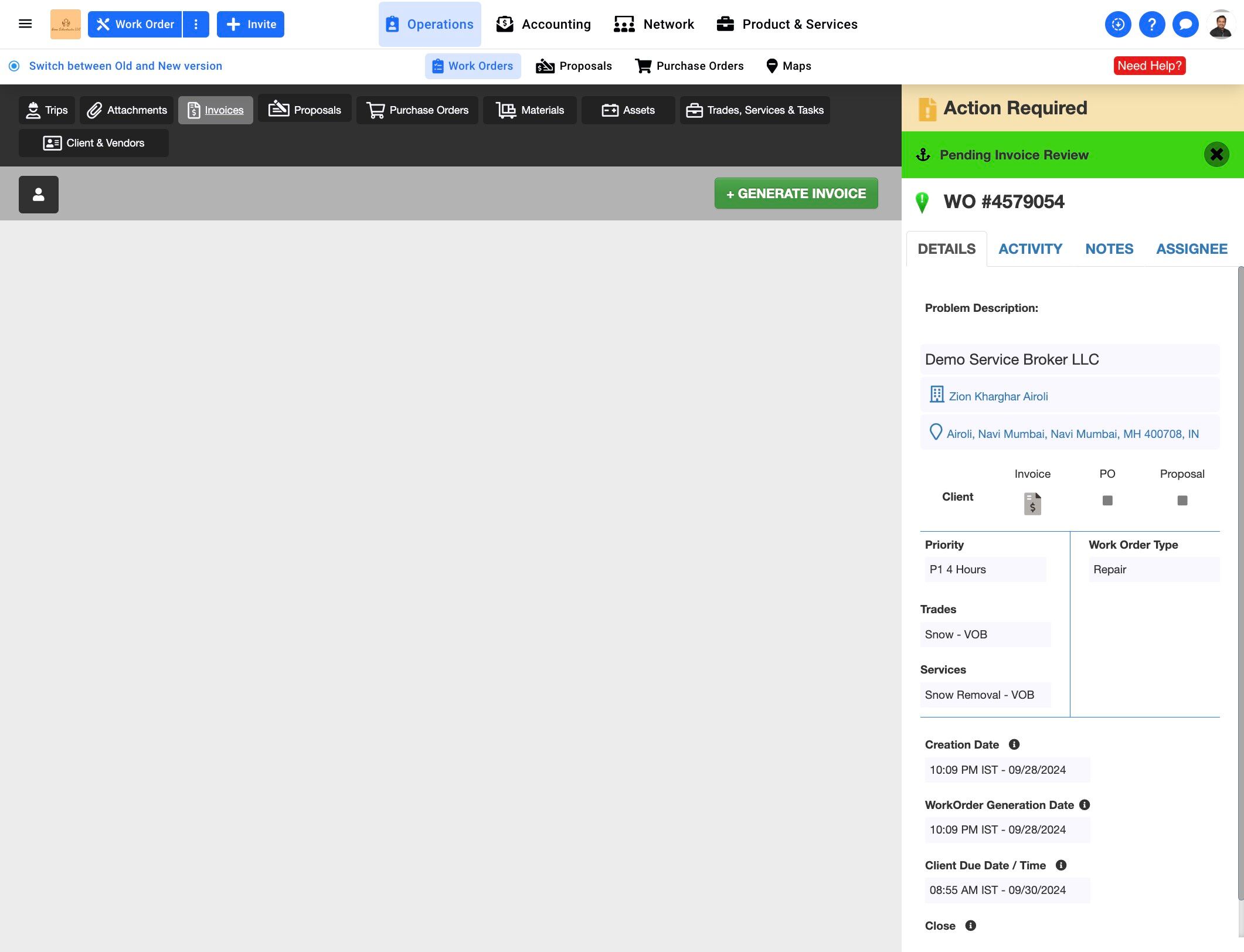1244x952 pixels.
Task: Check the client Proposal checkbox
Action: point(1182,501)
